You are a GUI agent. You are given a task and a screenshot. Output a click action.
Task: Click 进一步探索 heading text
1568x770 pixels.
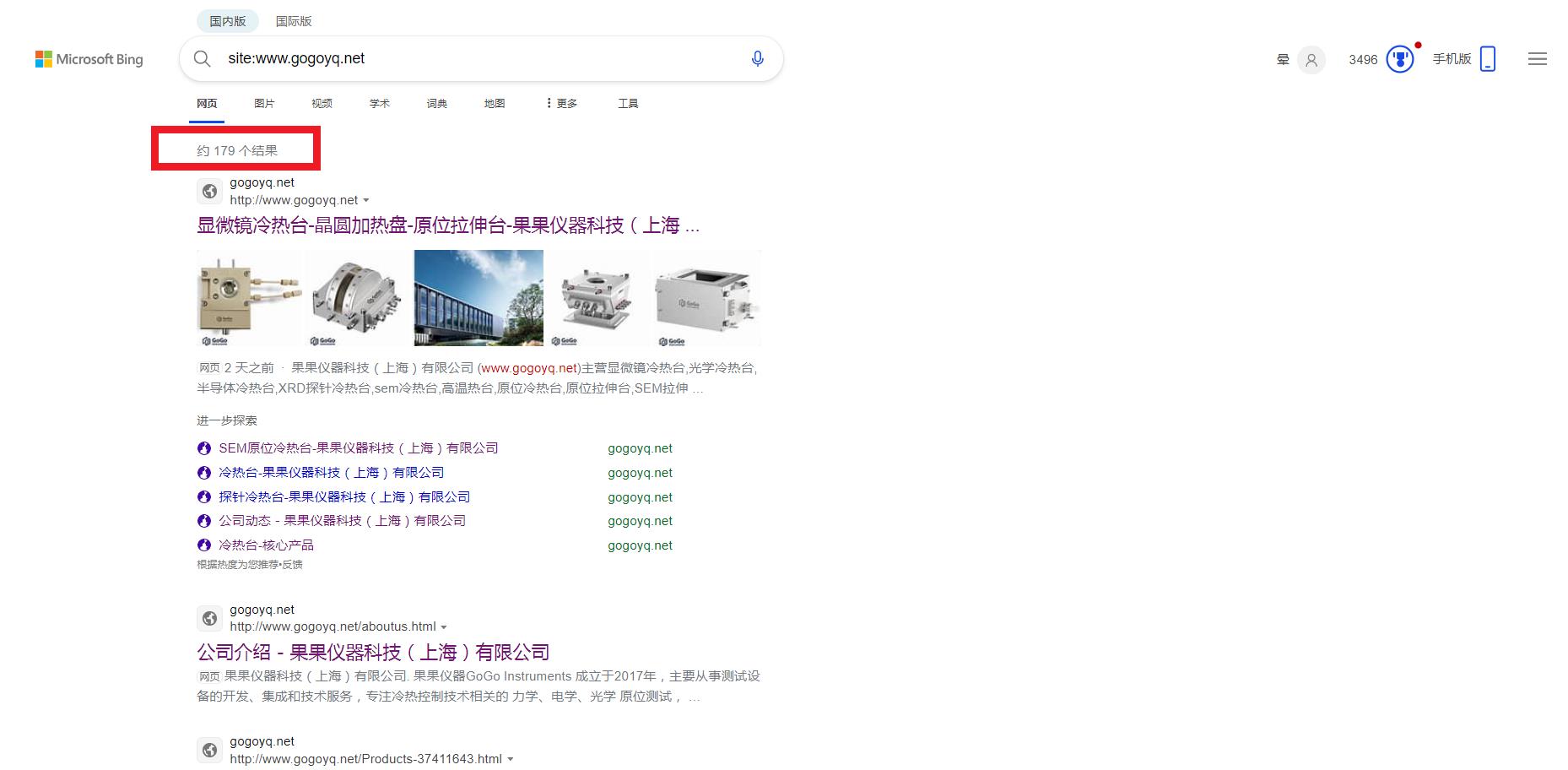pos(227,420)
